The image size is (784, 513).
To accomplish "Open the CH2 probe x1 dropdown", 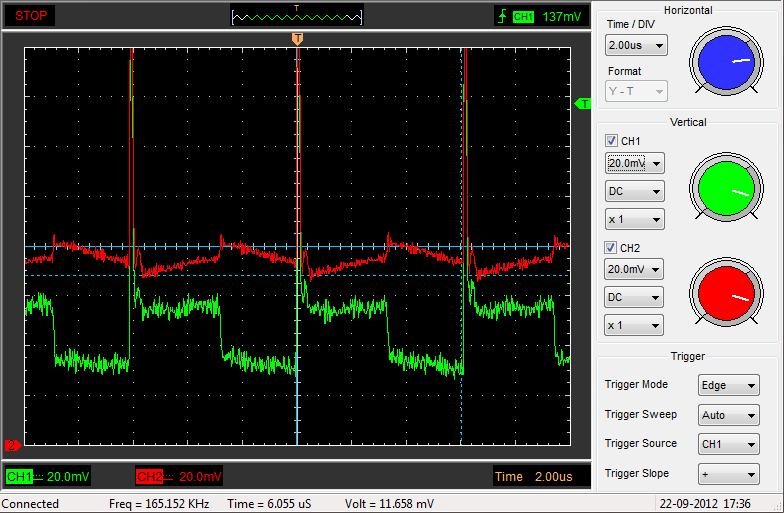I will click(634, 325).
